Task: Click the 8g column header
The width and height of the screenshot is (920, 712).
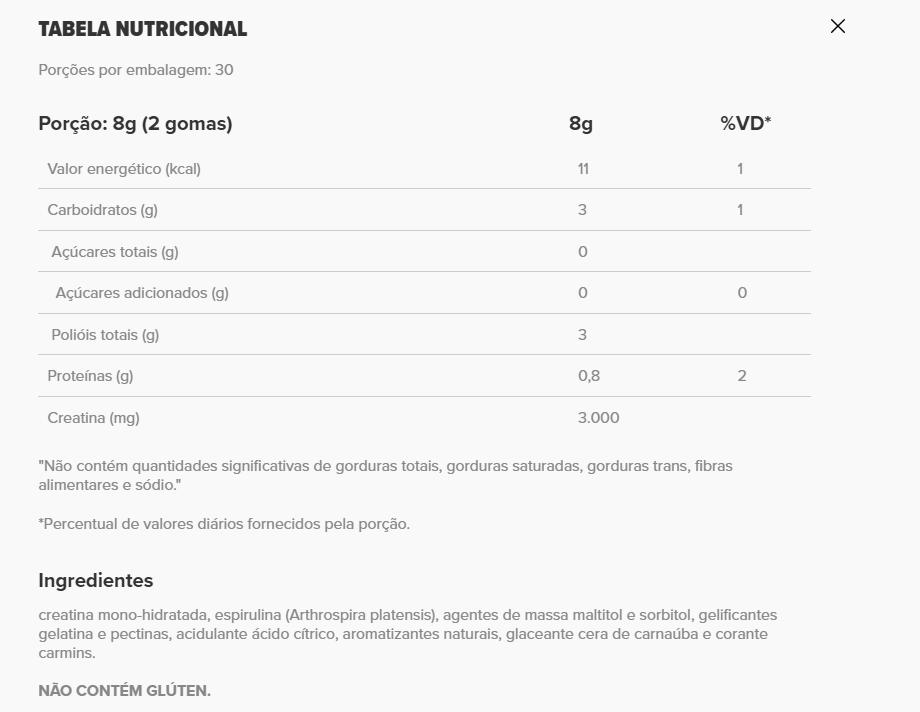Action: tap(581, 124)
